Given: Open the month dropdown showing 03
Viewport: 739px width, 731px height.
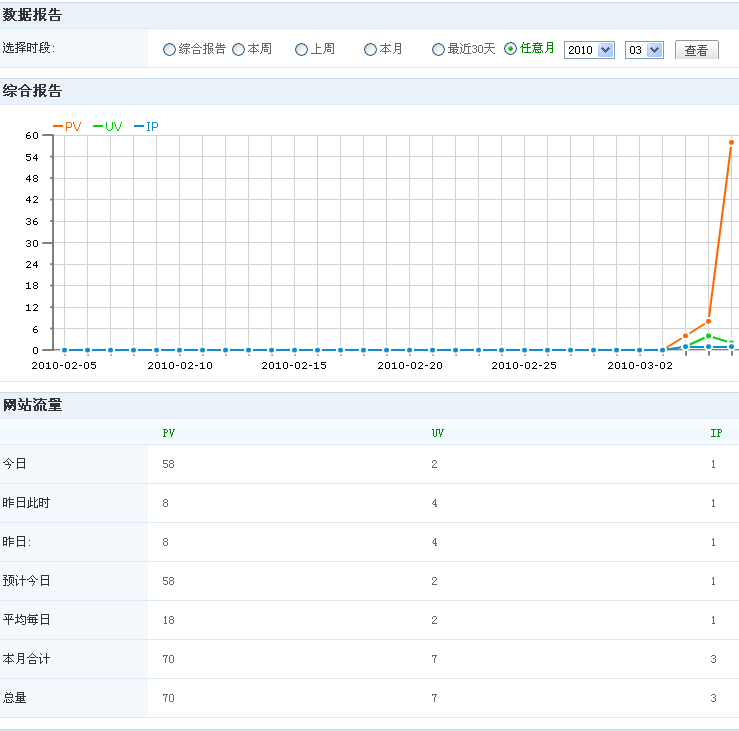Looking at the screenshot, I should [x=644, y=50].
